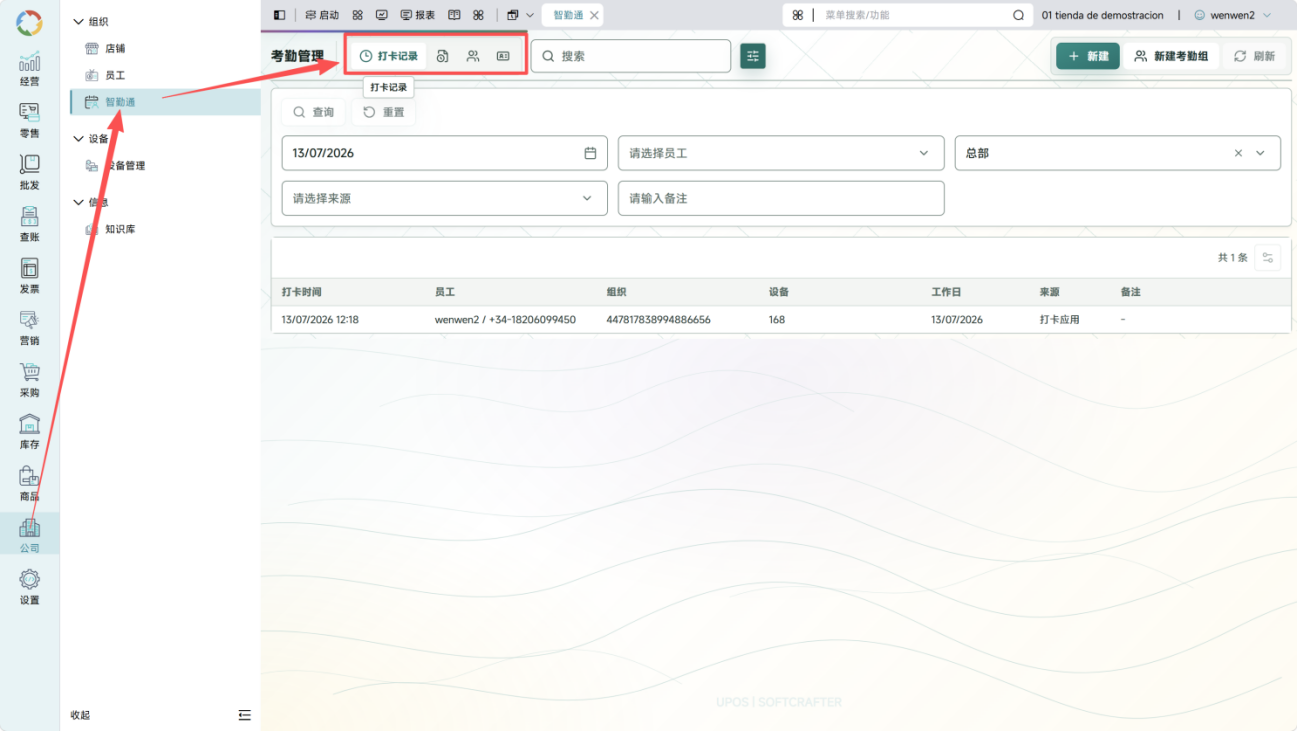Select the ID card tab icon

click(503, 56)
